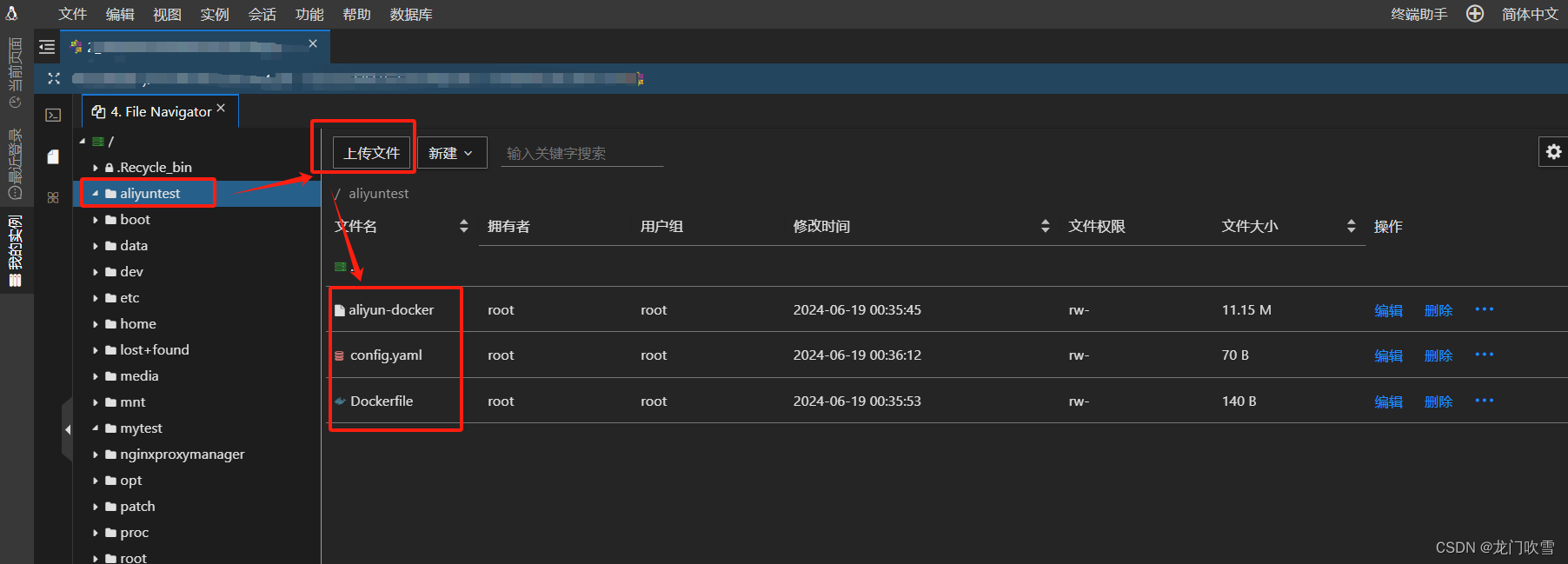Click aliyuntest breadcrumb path
This screenshot has height=564, width=1568.
(x=378, y=193)
